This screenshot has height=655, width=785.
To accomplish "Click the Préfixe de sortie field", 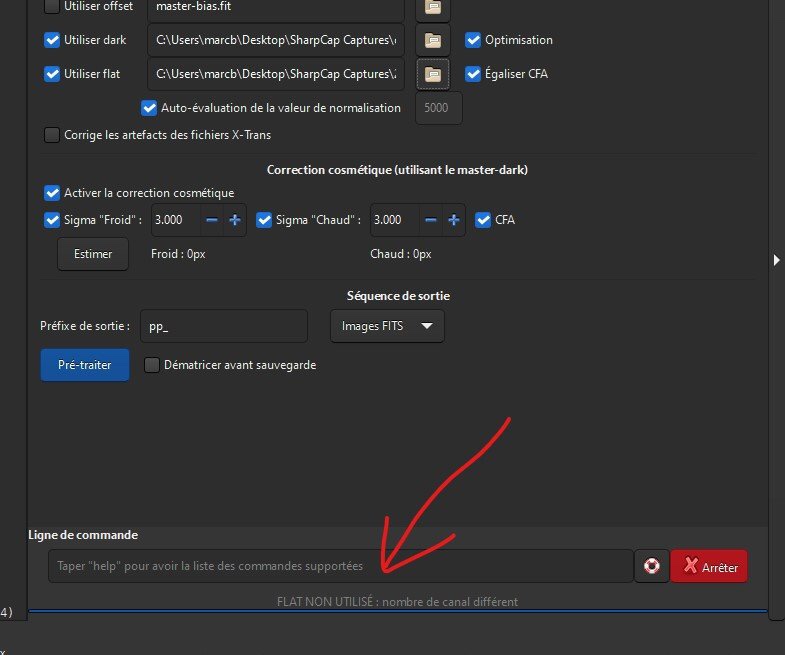I will (223, 326).
